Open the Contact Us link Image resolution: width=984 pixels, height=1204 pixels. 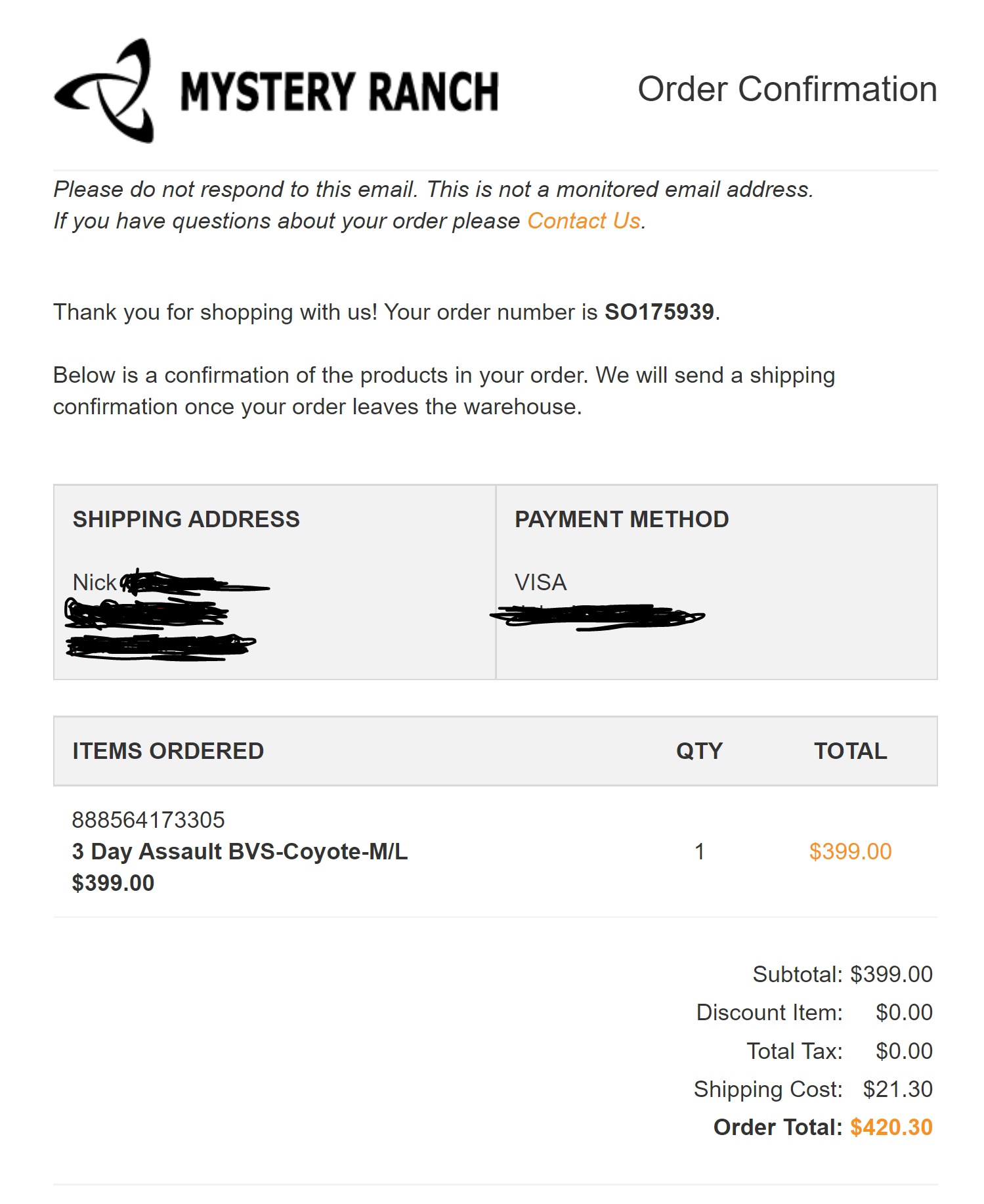(584, 221)
